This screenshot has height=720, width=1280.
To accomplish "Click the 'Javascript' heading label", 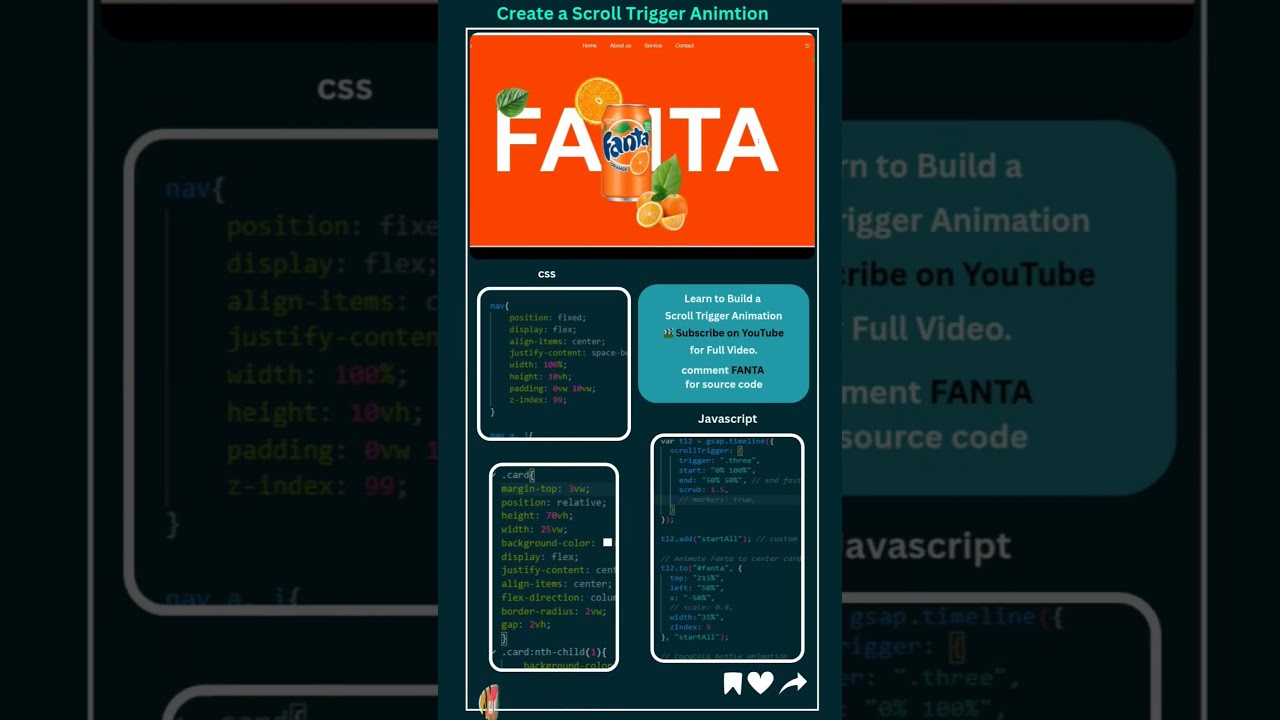I will point(727,419).
